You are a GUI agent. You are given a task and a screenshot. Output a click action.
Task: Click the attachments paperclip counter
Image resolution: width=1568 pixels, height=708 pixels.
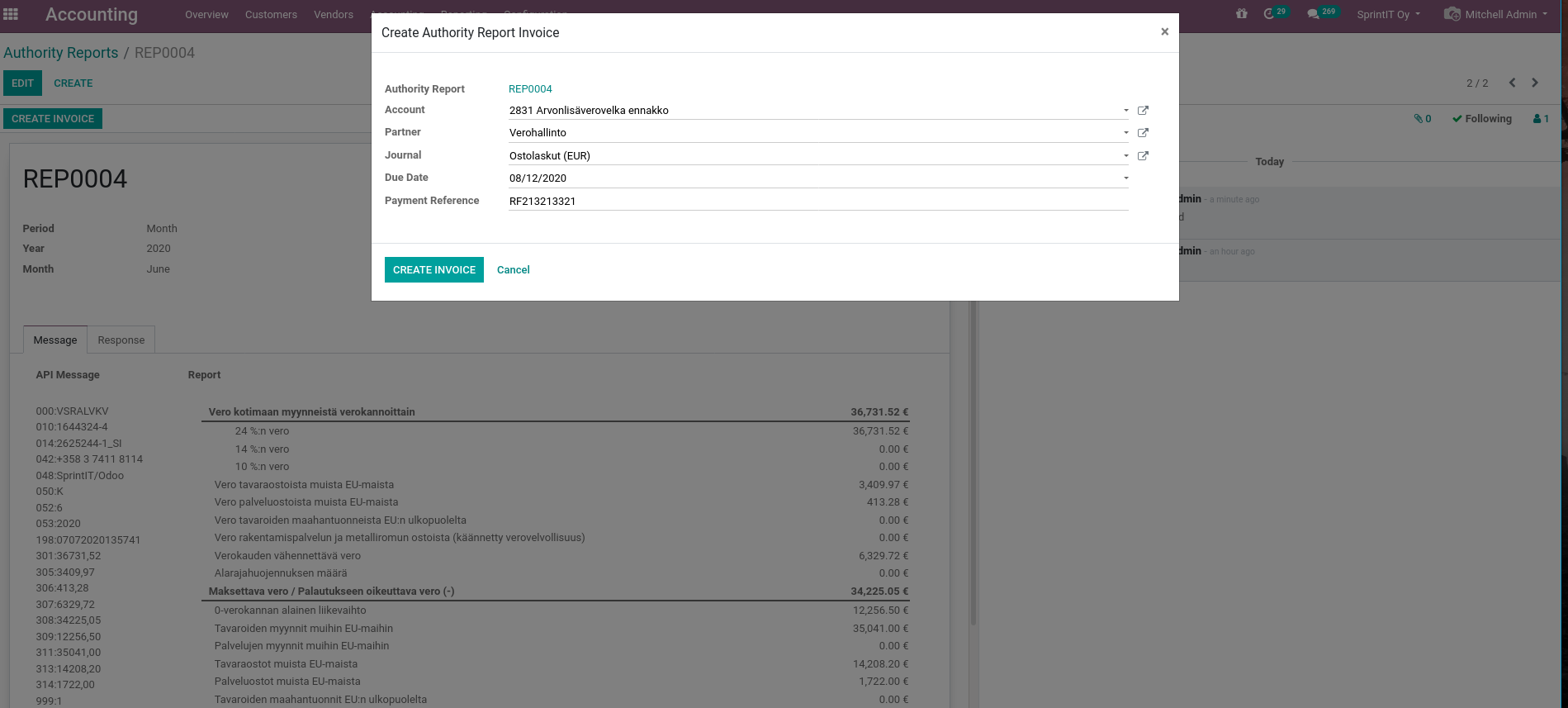(1423, 119)
